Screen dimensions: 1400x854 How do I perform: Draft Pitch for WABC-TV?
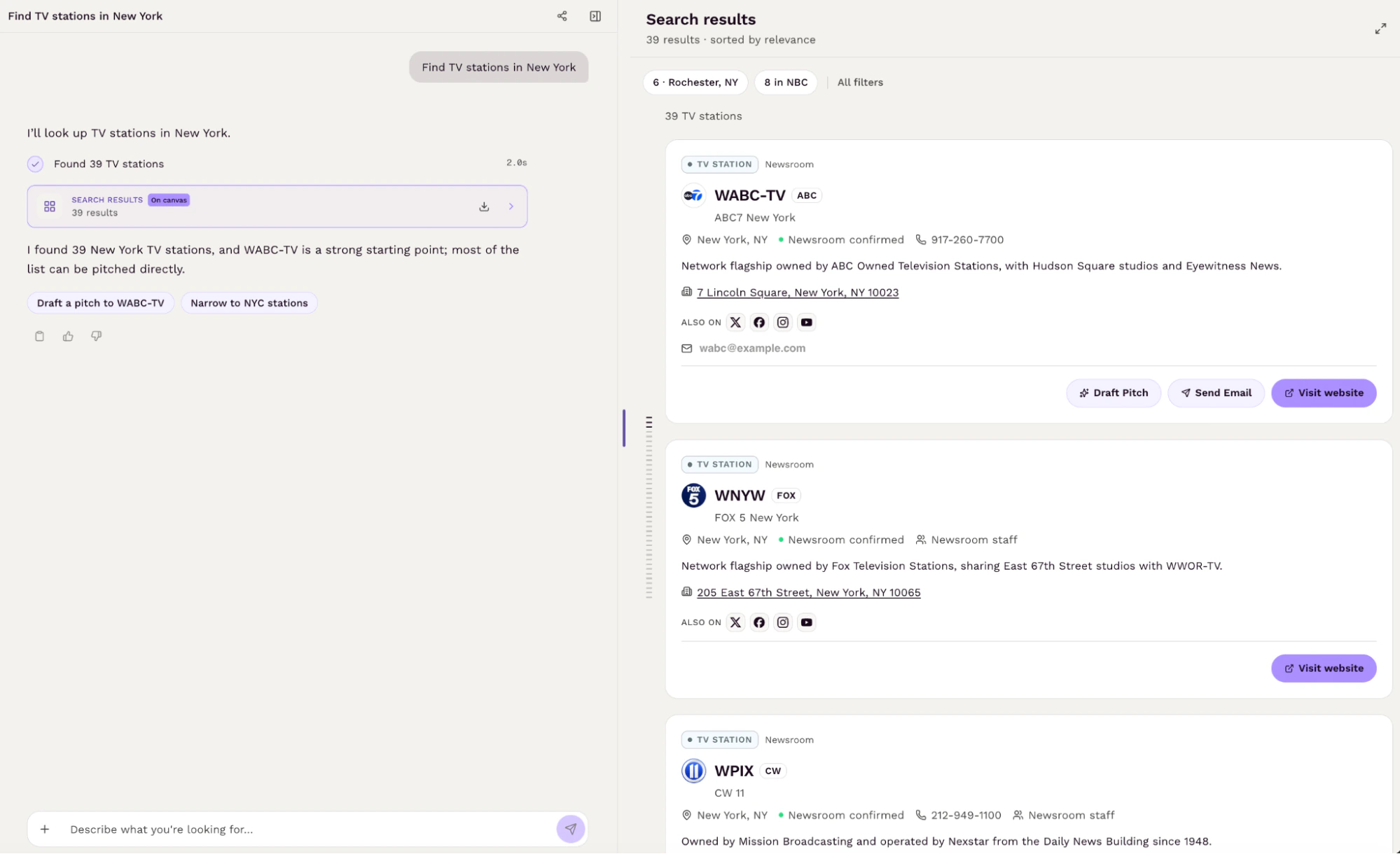coord(1114,393)
